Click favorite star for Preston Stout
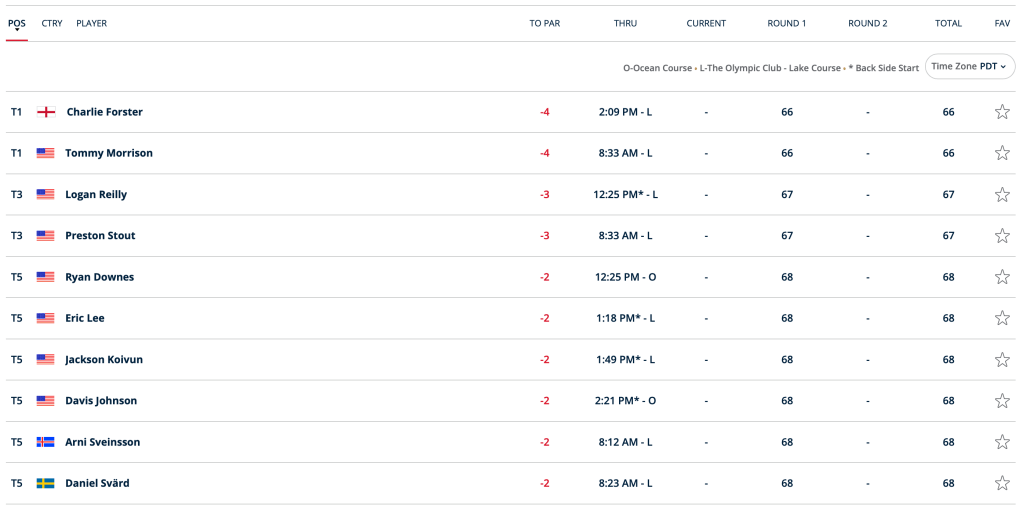1023x507 pixels. 1002,236
